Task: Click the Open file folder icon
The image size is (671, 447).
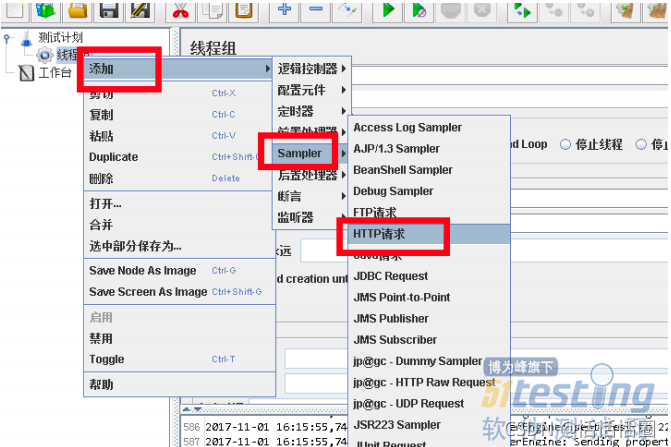Action: tap(77, 9)
